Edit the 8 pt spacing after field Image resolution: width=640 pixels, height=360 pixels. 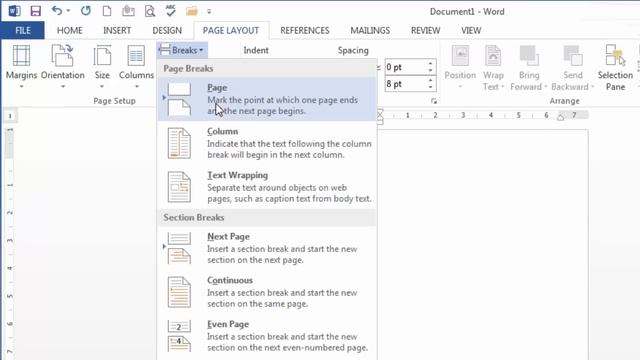tap(405, 84)
